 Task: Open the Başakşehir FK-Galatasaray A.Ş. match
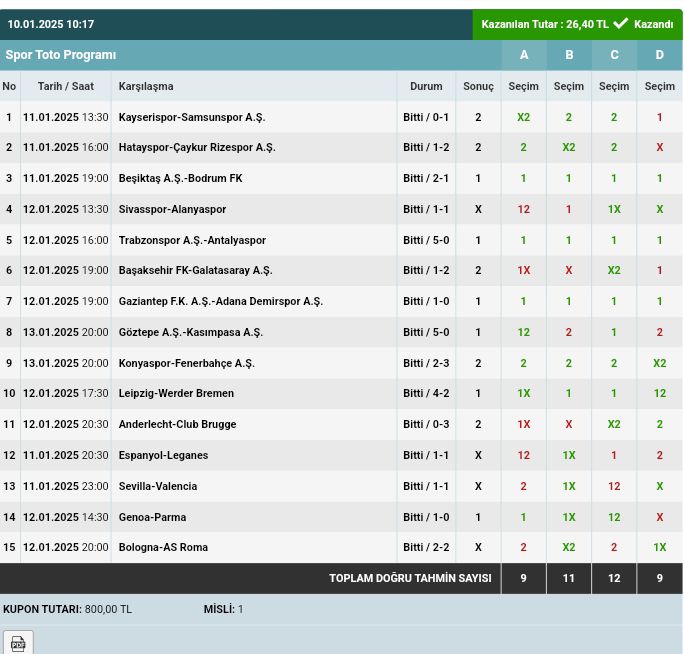[x=195, y=270]
